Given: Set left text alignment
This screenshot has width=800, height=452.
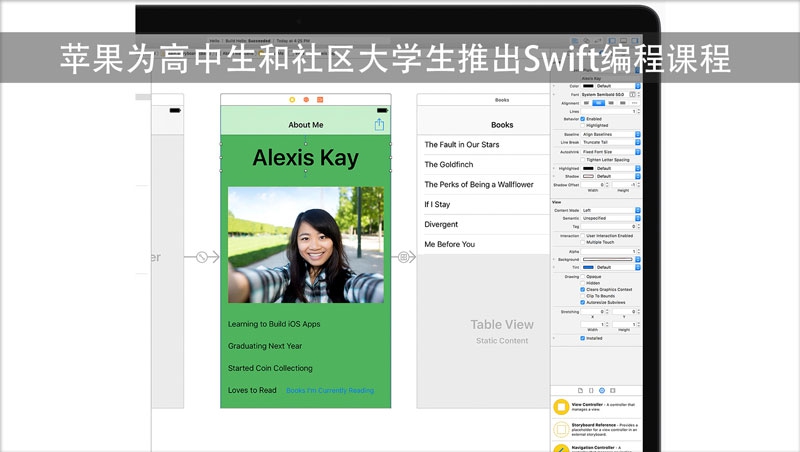Looking at the screenshot, I should pos(587,103).
